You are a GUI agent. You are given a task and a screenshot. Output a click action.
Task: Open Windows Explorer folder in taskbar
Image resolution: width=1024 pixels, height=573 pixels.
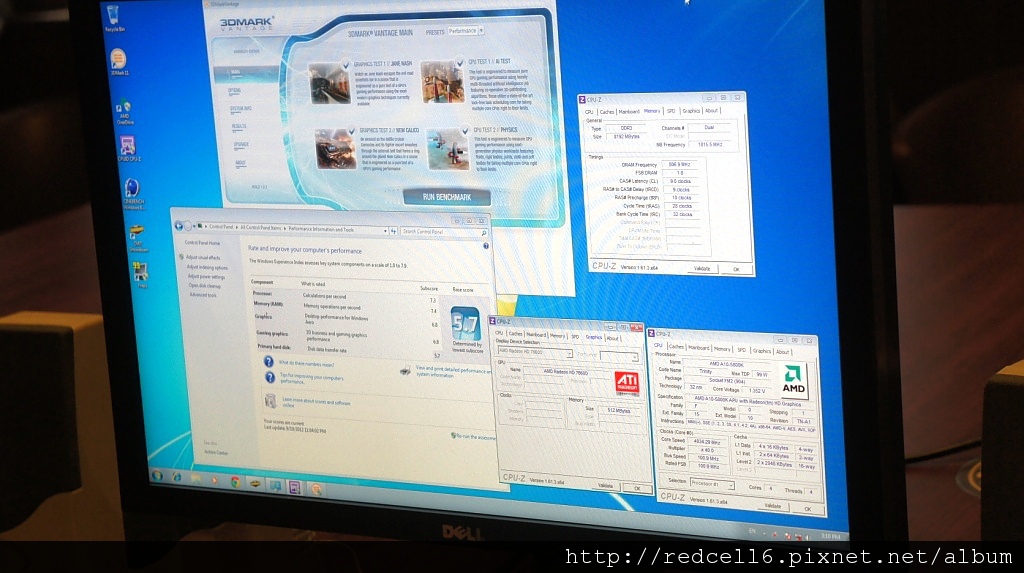point(196,479)
